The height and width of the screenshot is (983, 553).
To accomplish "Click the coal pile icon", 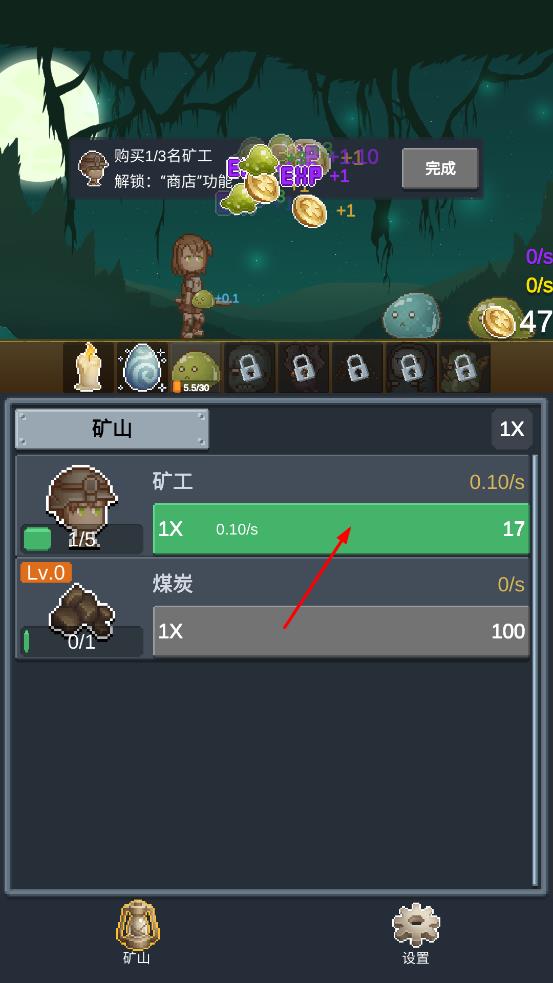I will [82, 609].
